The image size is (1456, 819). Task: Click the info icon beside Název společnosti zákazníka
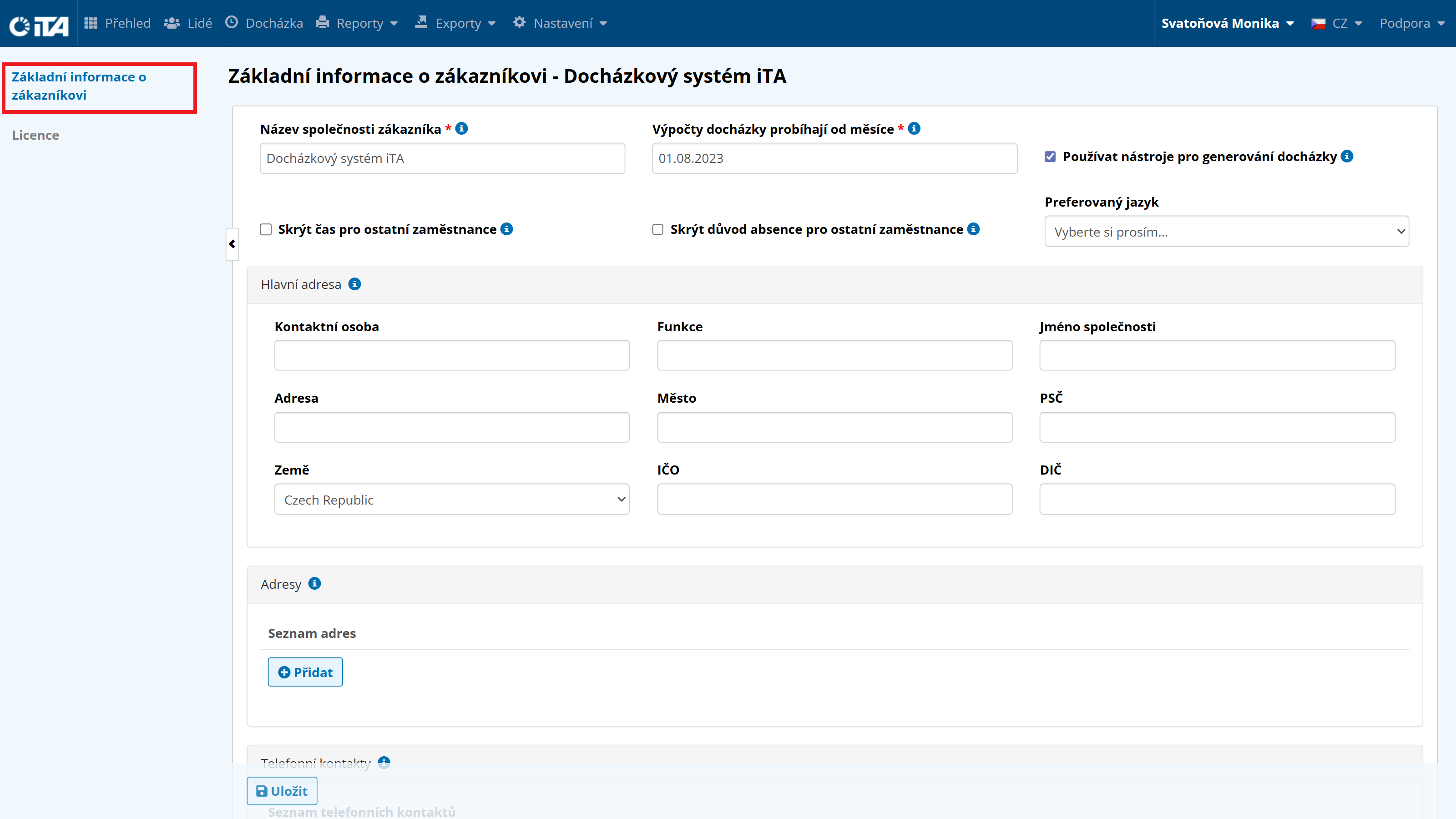tap(462, 128)
